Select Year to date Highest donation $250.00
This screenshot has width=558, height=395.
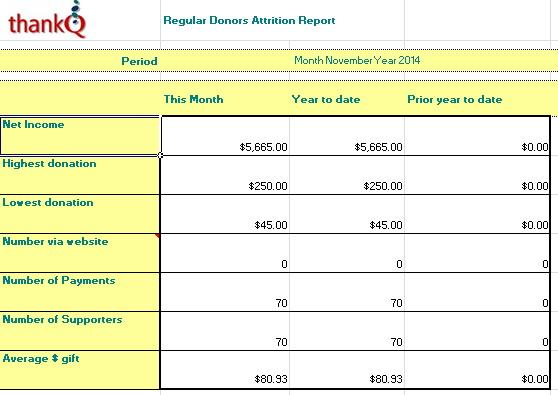tap(347, 175)
